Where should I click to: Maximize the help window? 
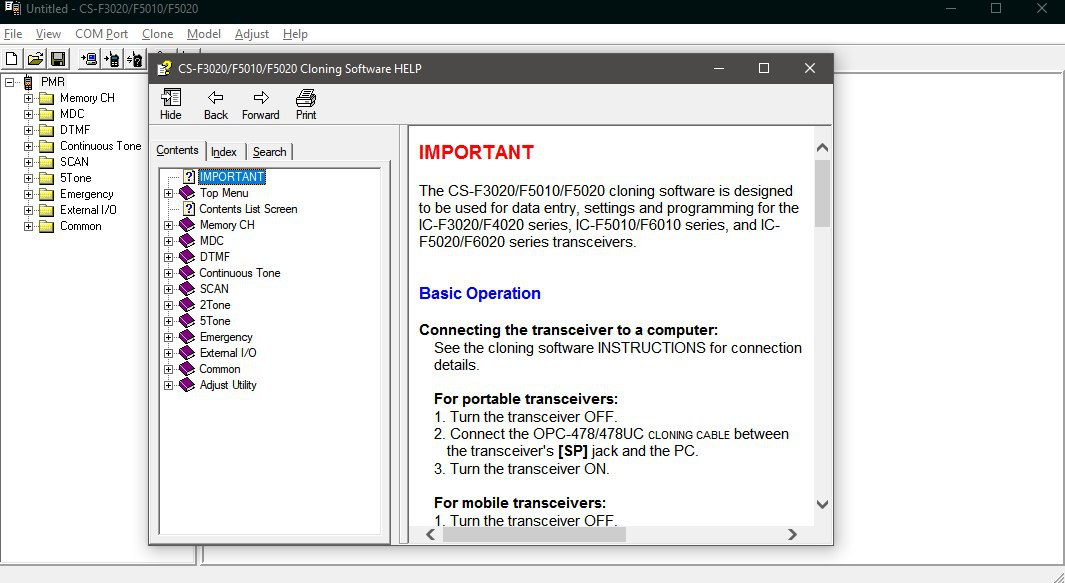764,68
